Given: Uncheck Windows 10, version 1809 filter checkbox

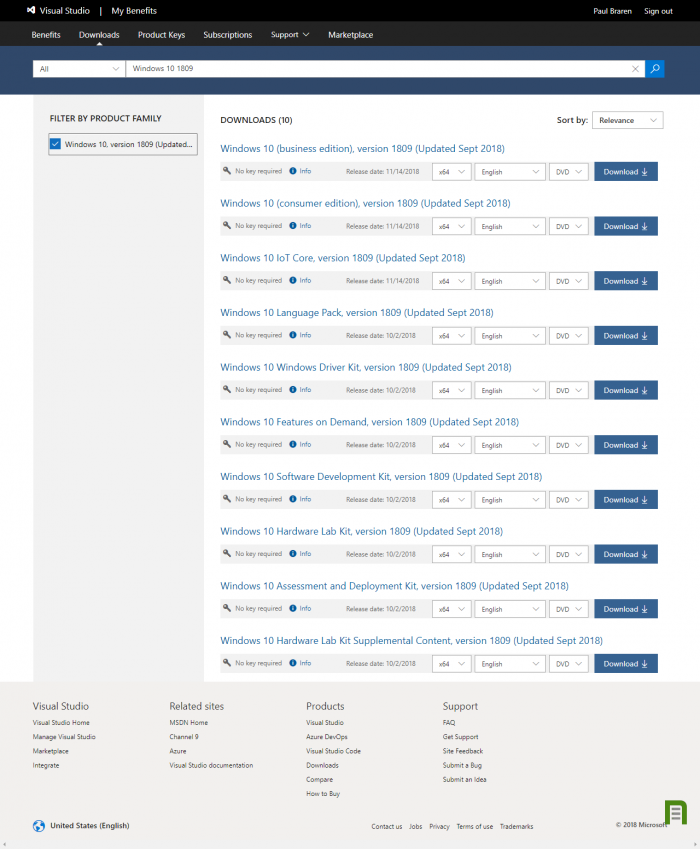Looking at the screenshot, I should coord(55,144).
